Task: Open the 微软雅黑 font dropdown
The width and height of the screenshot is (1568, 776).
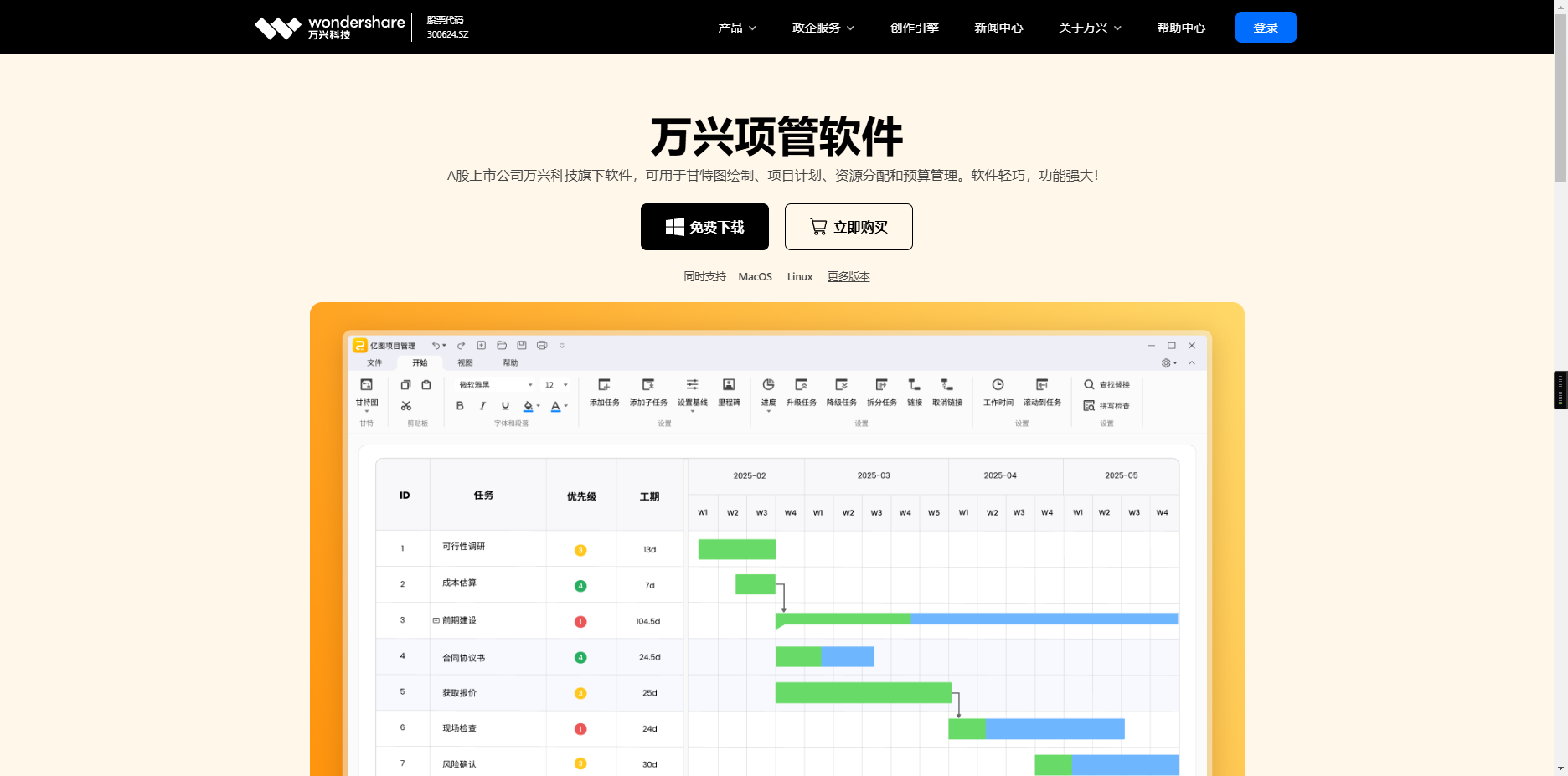Action: 495,385
